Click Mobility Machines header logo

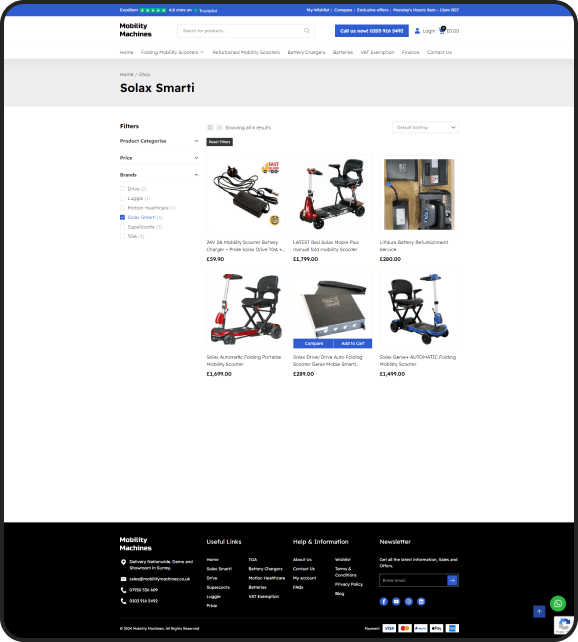point(135,30)
